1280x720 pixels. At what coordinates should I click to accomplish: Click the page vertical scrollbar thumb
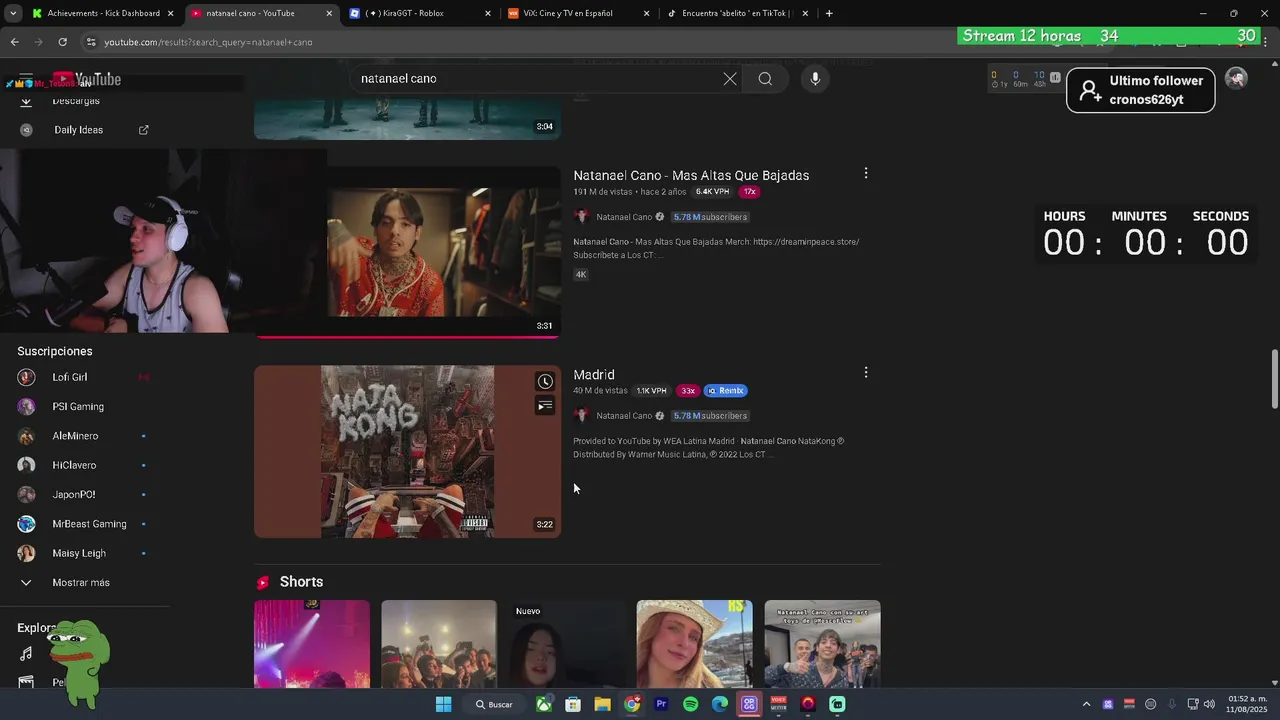[1274, 379]
